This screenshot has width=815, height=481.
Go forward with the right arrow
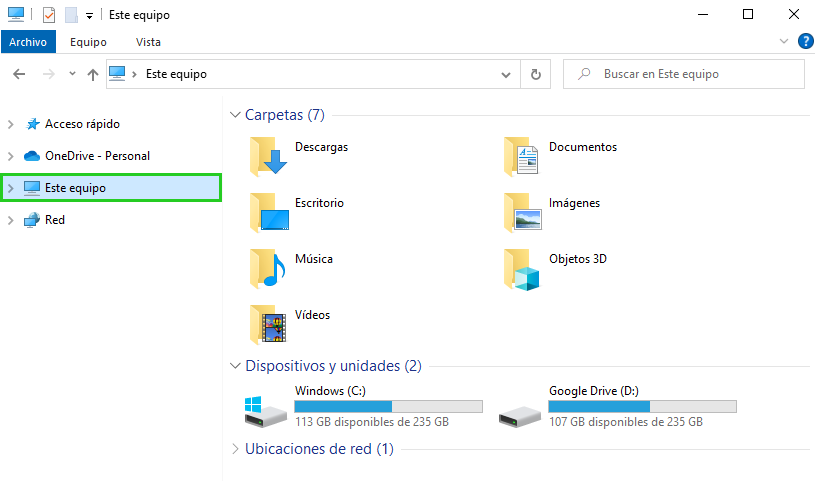point(48,74)
